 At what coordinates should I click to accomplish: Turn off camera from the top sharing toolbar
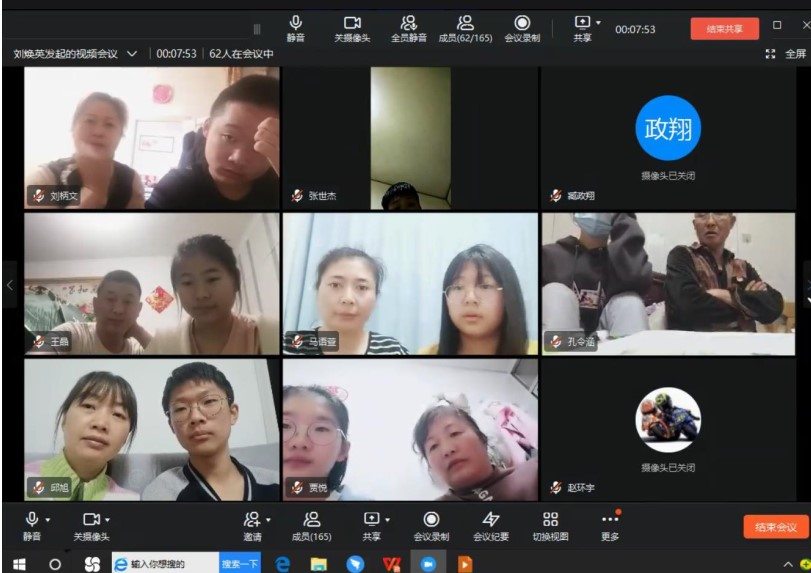click(352, 27)
